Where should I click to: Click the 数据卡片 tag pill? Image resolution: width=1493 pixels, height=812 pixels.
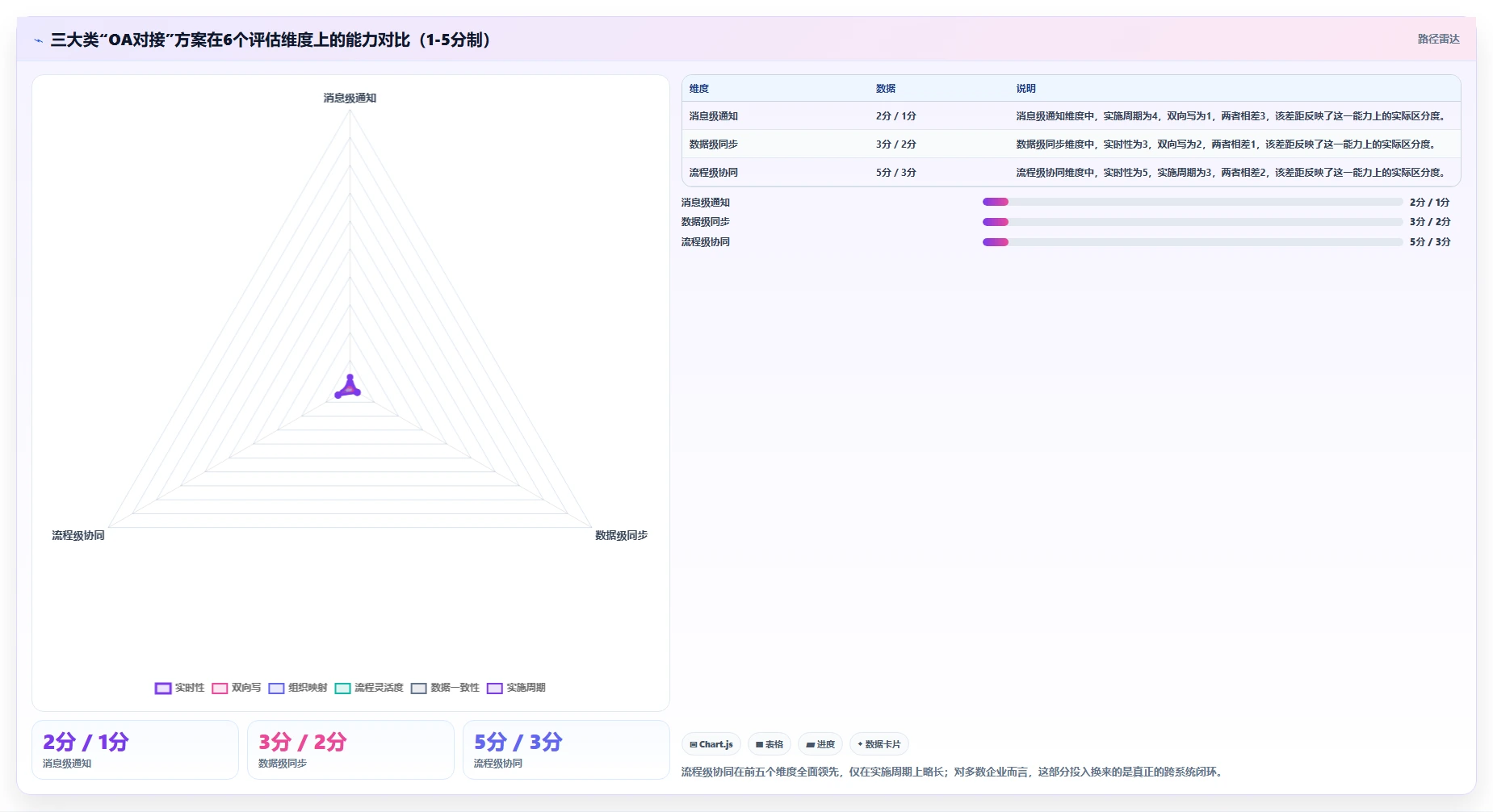tap(879, 744)
